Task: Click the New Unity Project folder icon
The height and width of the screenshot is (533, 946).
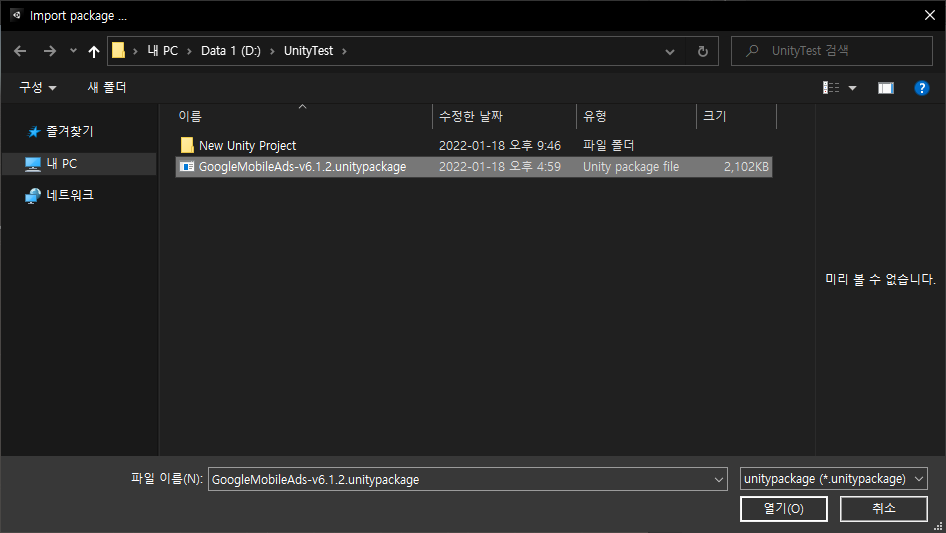Action: click(x=187, y=145)
